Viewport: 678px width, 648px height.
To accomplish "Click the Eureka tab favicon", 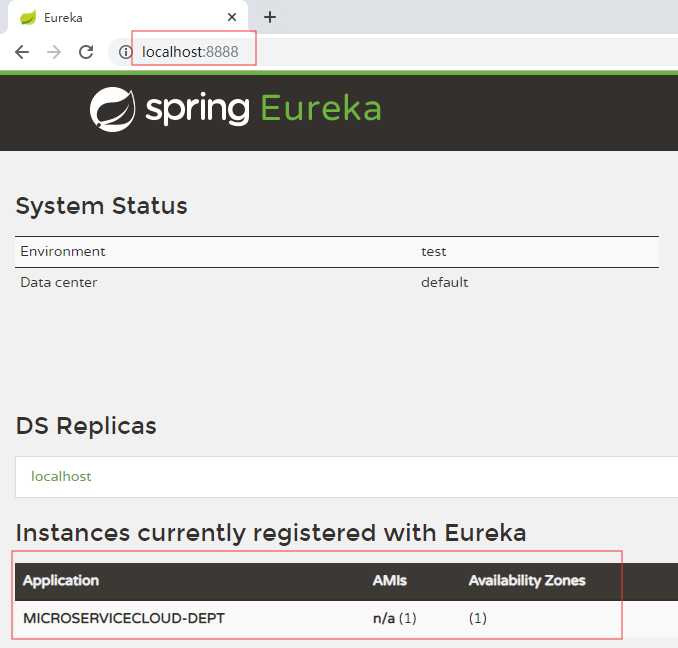I will [x=28, y=18].
